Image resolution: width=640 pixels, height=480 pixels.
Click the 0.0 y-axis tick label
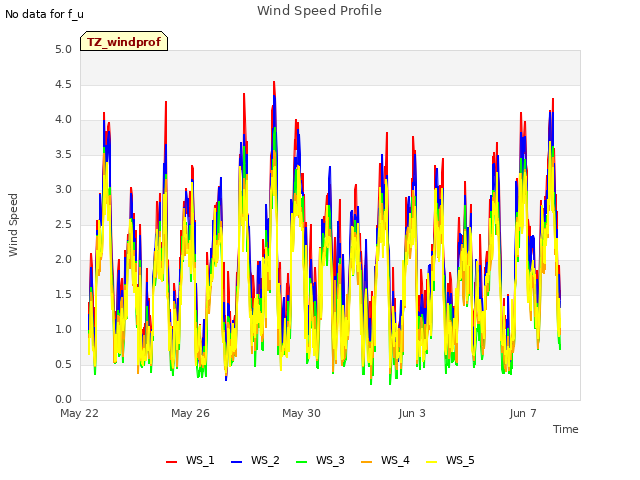coord(63,399)
